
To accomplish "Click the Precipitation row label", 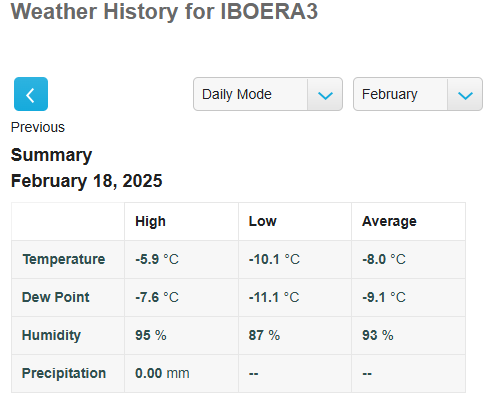I will point(64,373).
